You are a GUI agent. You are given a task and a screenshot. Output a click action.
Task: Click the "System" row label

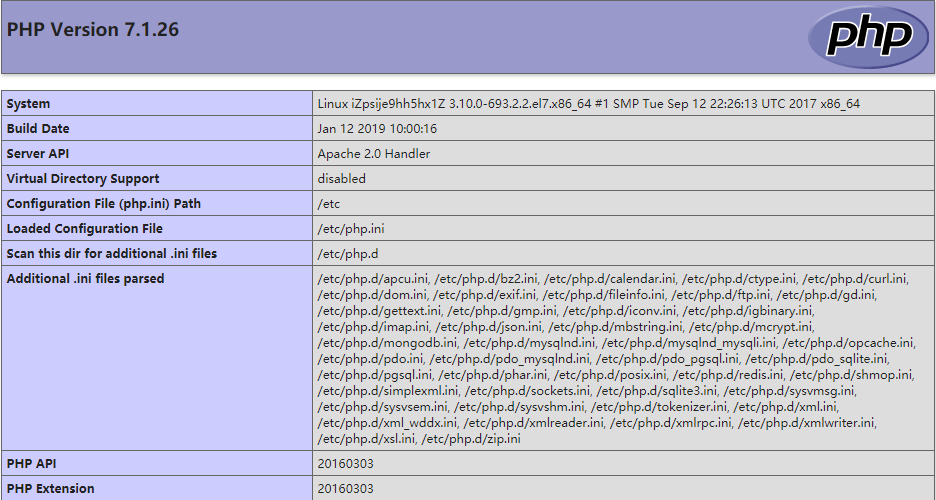tap(28, 103)
